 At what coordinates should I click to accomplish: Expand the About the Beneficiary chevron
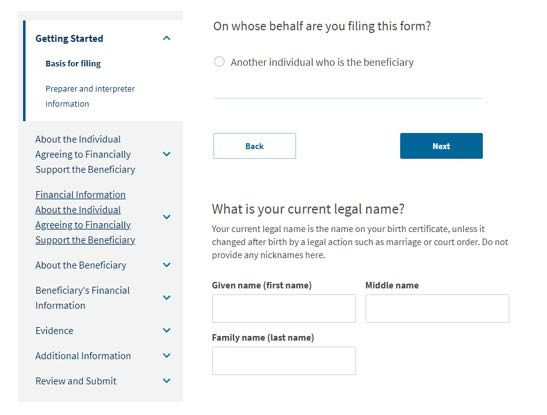point(167,265)
